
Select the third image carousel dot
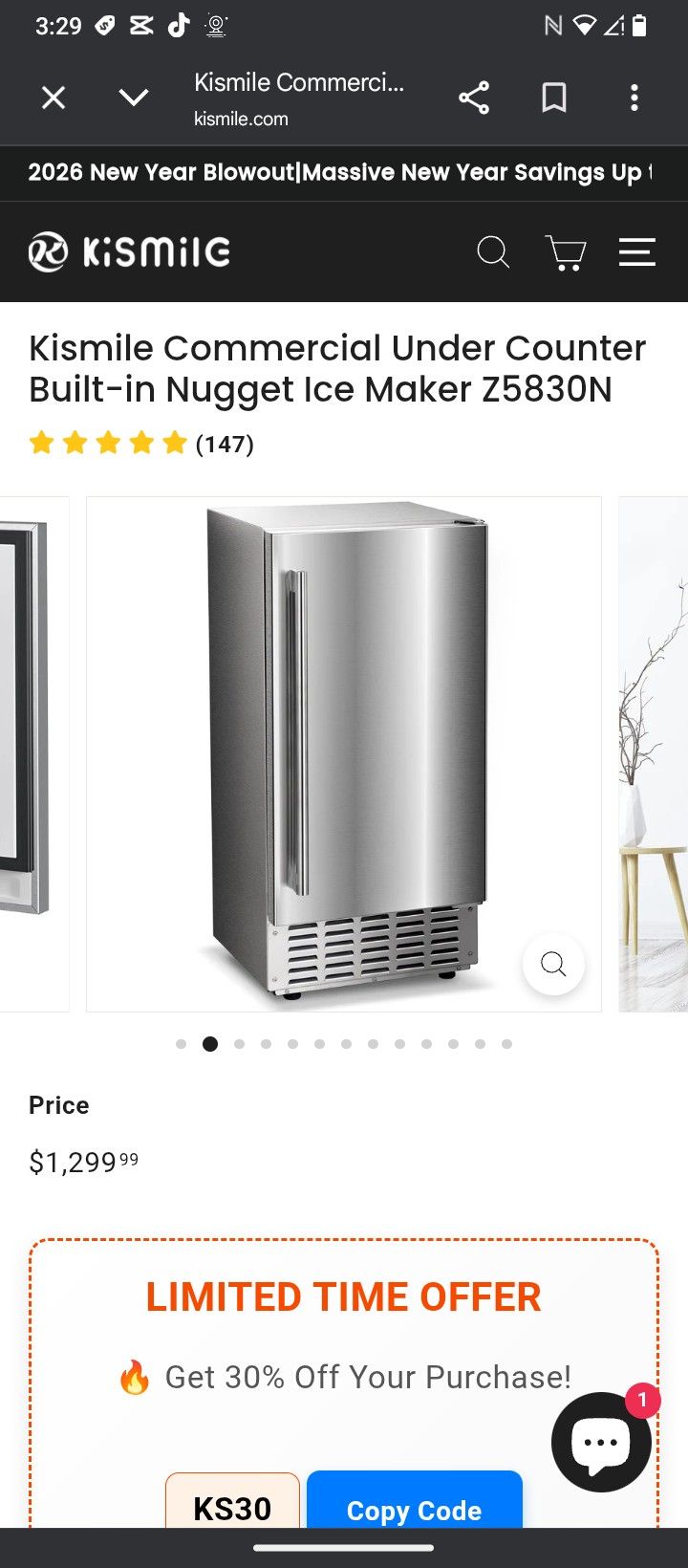point(239,1044)
